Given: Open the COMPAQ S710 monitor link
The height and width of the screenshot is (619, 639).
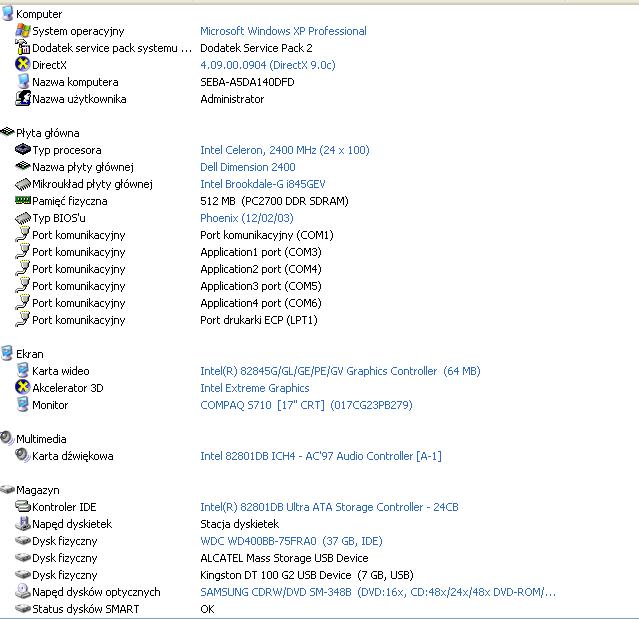Looking at the screenshot, I should (x=306, y=405).
